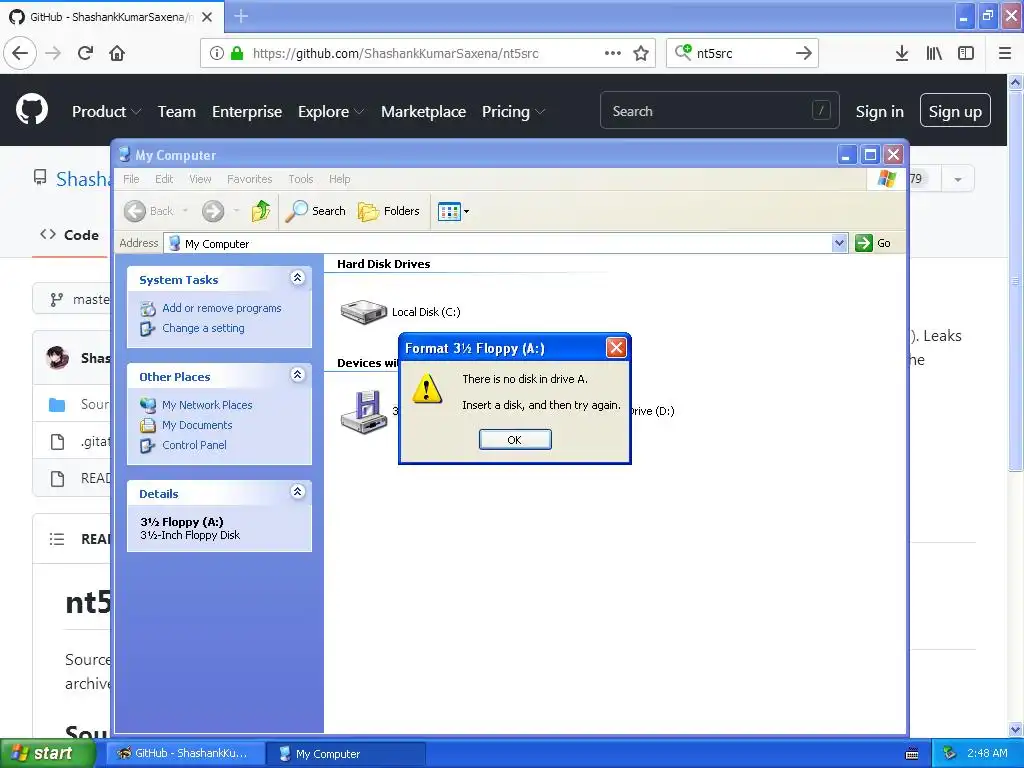Click Change a setting
The image size is (1024, 768).
click(203, 328)
